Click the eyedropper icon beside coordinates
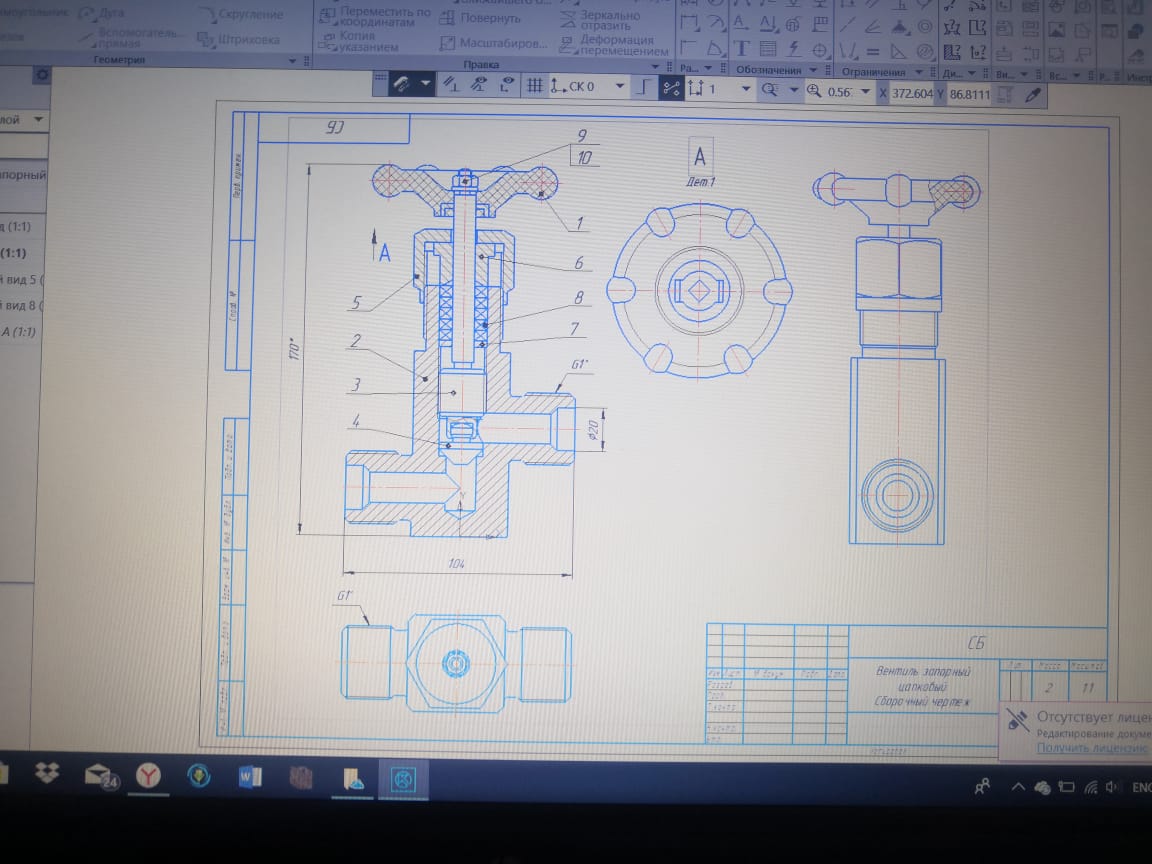1152x864 pixels. point(1034,93)
